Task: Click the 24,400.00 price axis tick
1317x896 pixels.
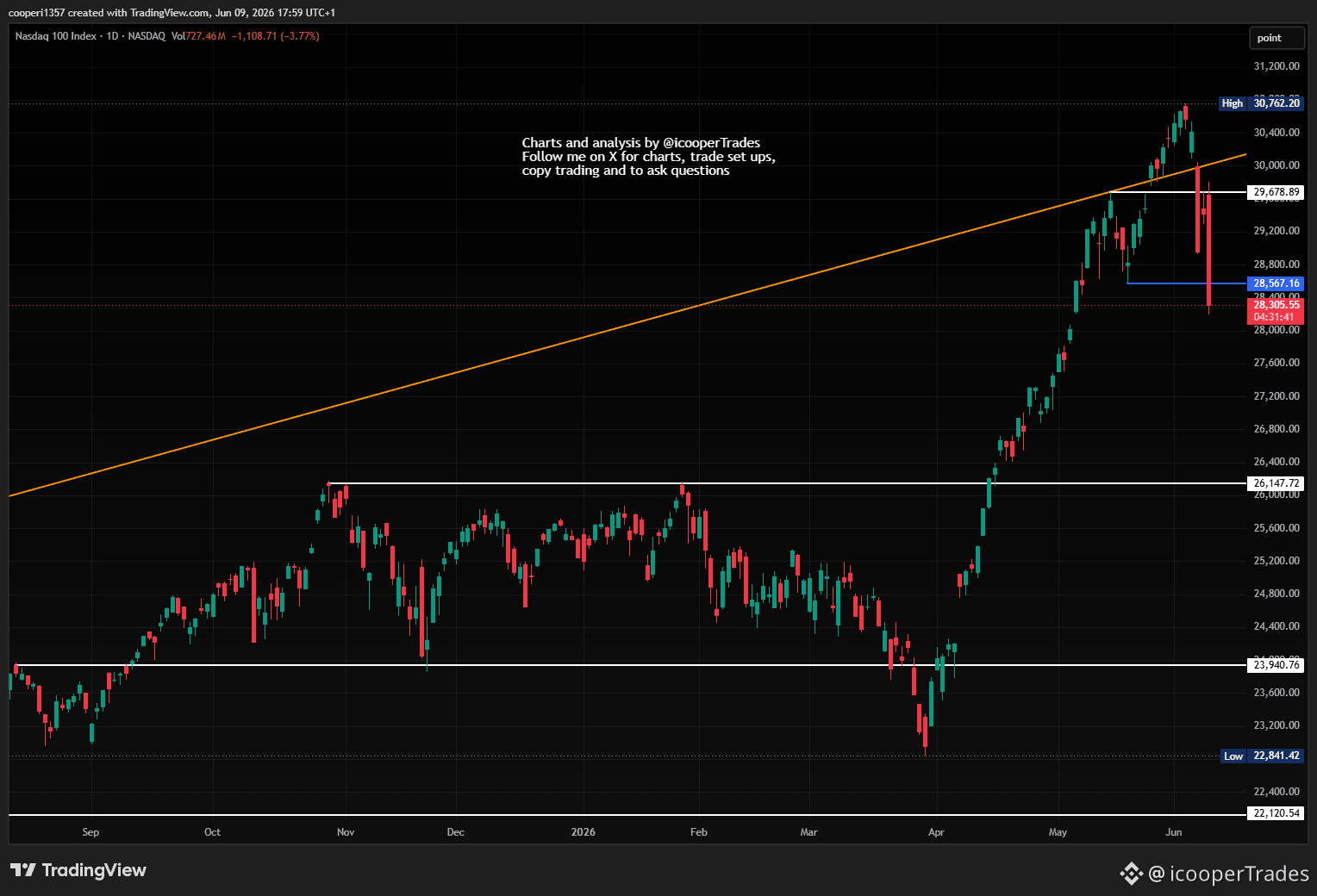Action: pos(1276,626)
